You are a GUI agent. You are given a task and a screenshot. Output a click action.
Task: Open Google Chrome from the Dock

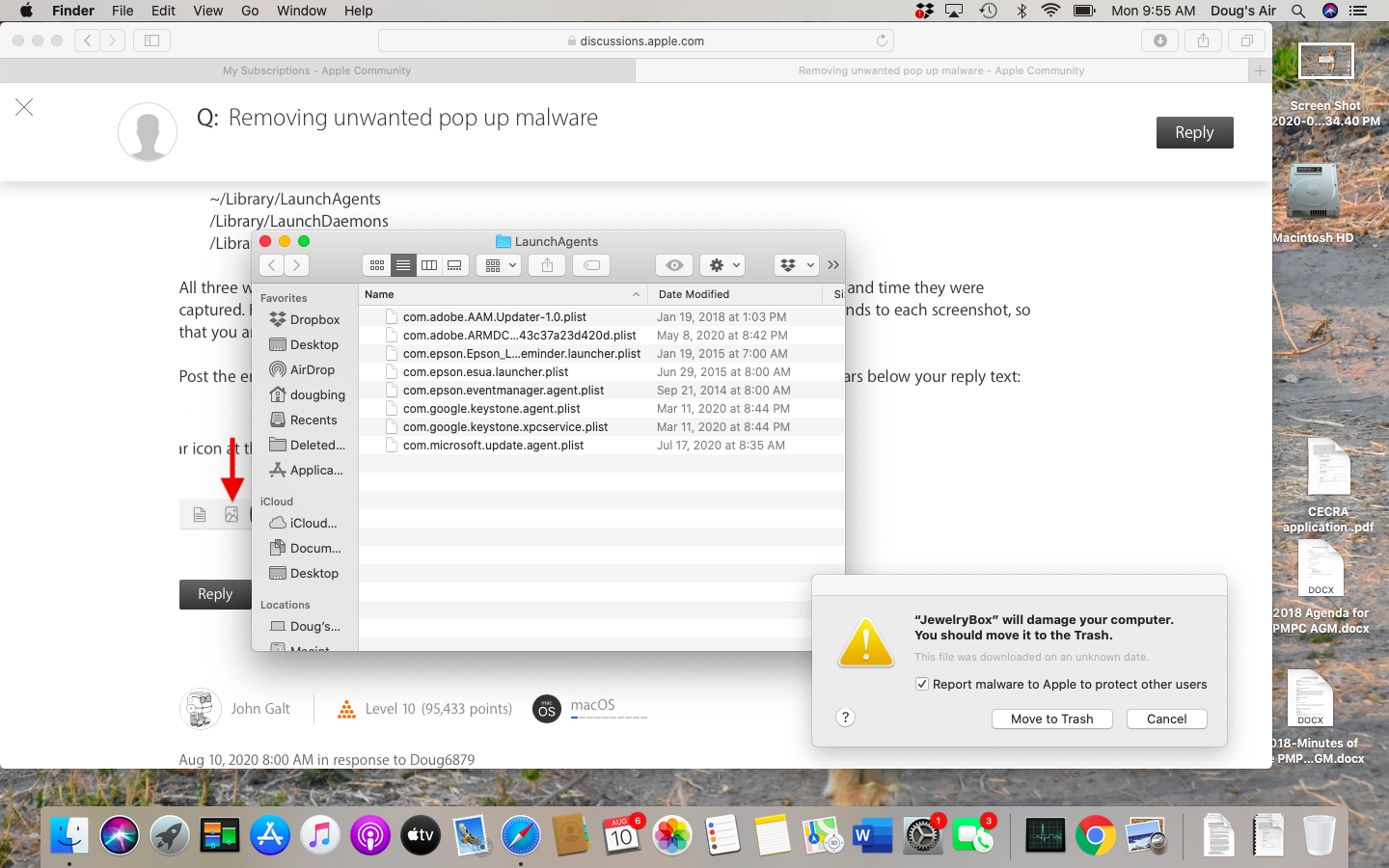click(x=1096, y=835)
